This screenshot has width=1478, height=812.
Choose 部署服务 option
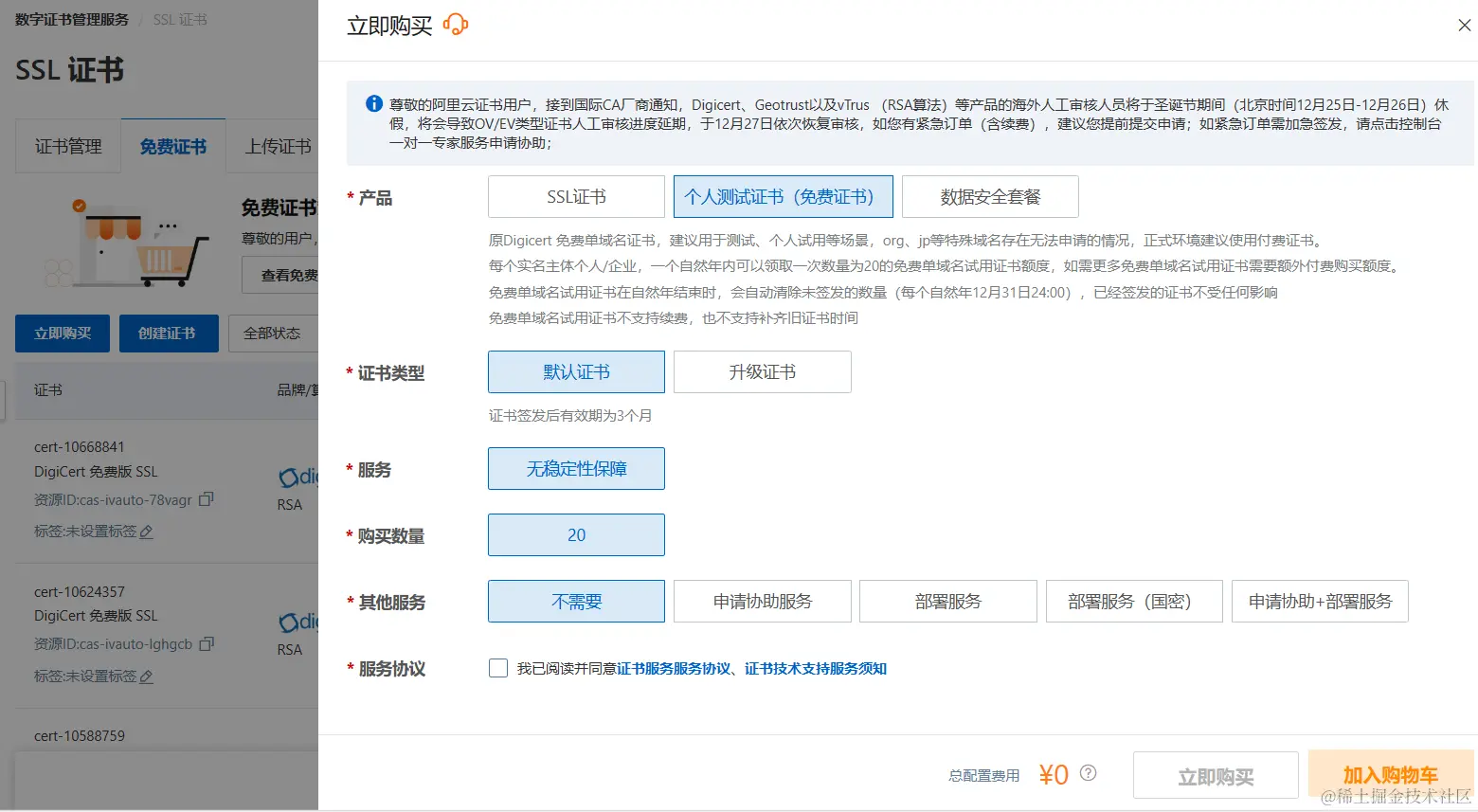coord(947,602)
